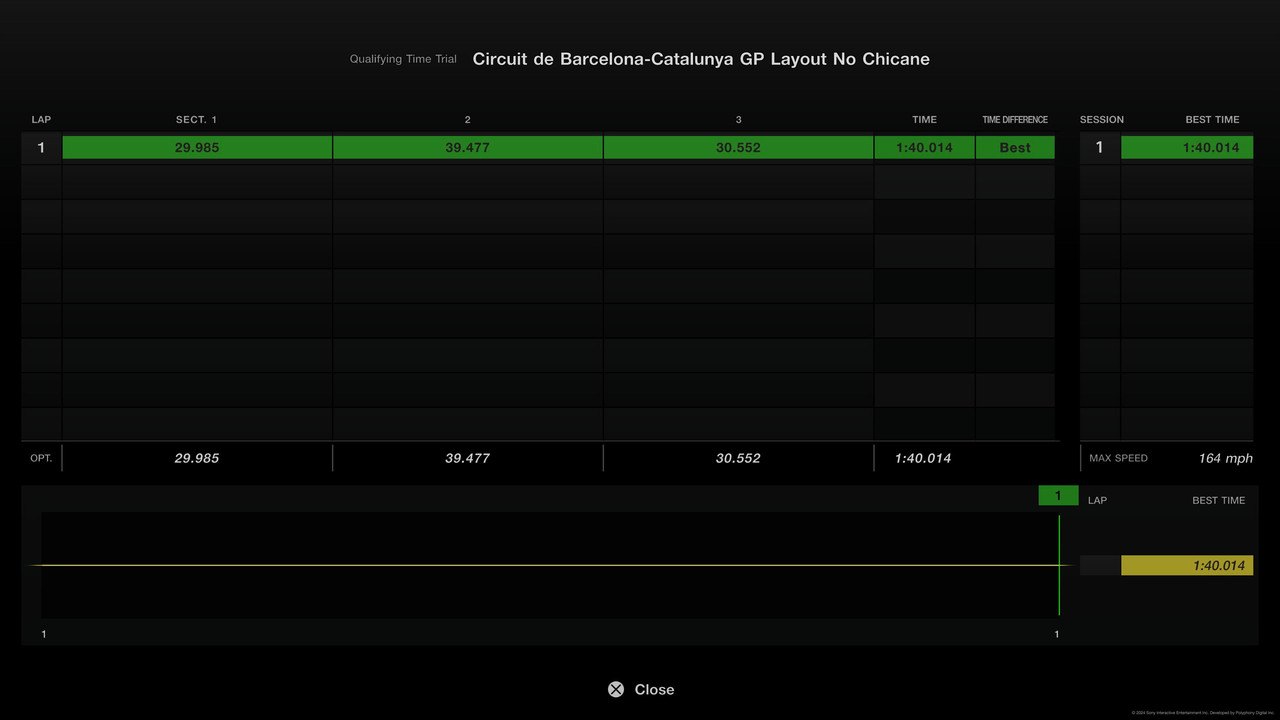Click the SECT. 1 column header

coord(196,120)
